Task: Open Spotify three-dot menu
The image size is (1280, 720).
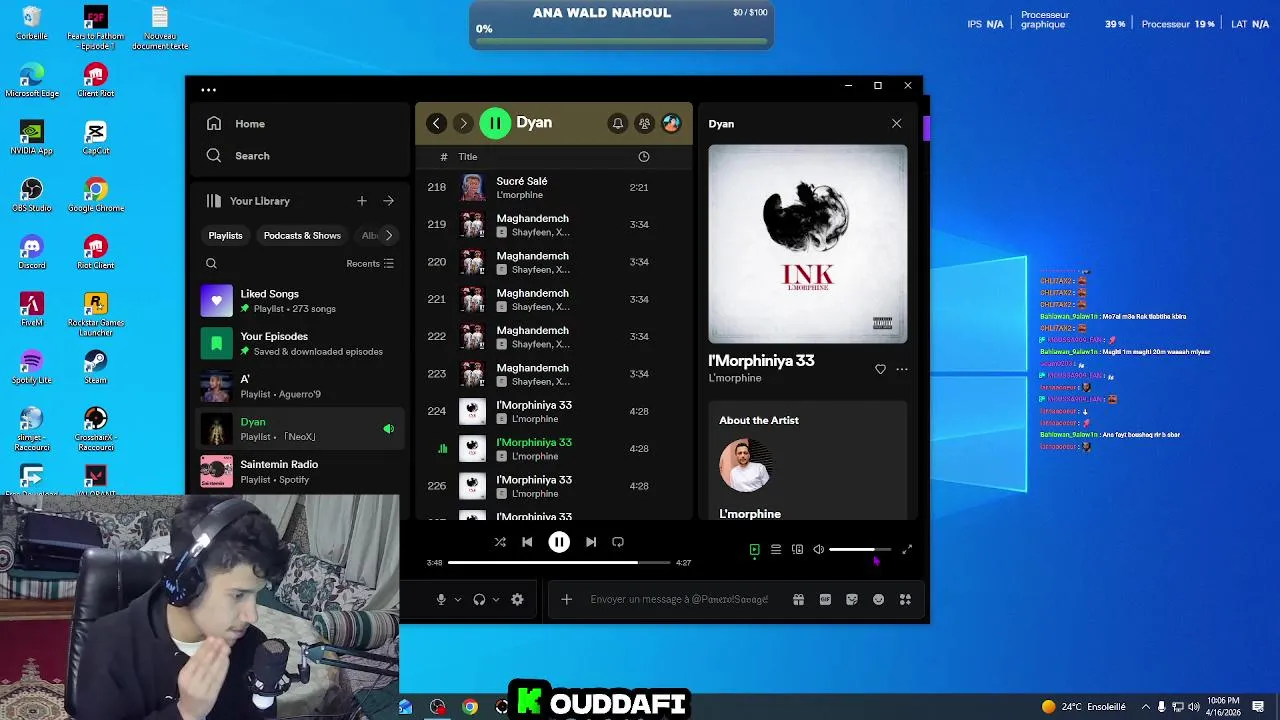Action: point(208,90)
